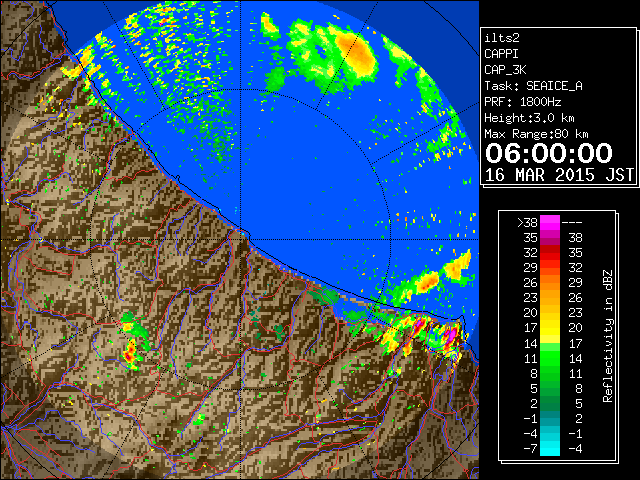The height and width of the screenshot is (480, 640).
Task: Pick the cyan swatch at legend bottom
Action: (x=550, y=449)
